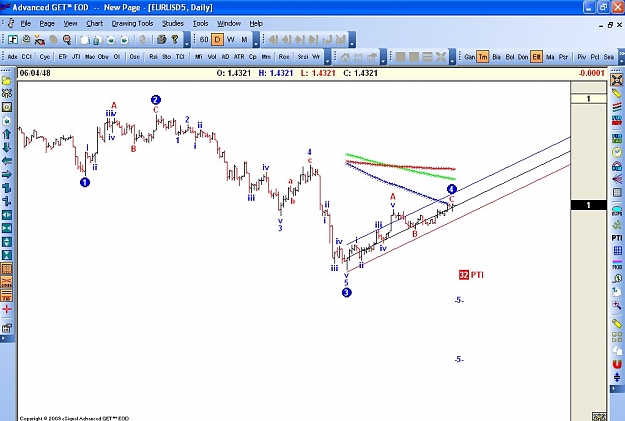Screen dimensions: 625x421
Task: Open toolbar options arrow after bar-navigation icons
Action: [x=352, y=40]
